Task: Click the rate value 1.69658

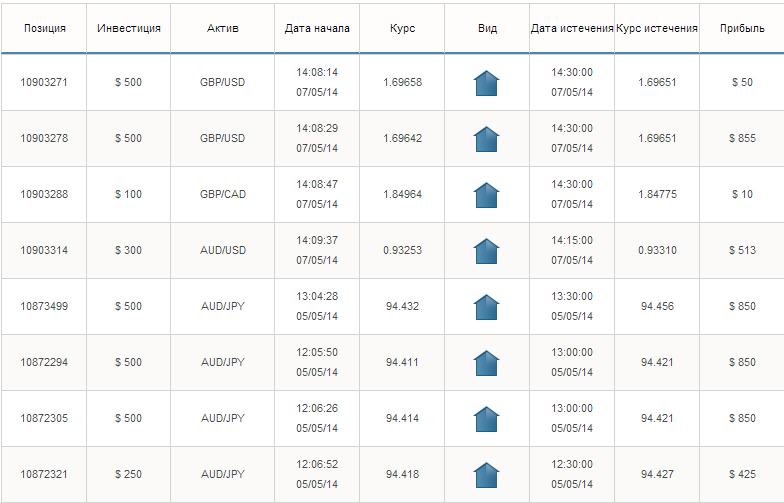Action: coord(402,82)
